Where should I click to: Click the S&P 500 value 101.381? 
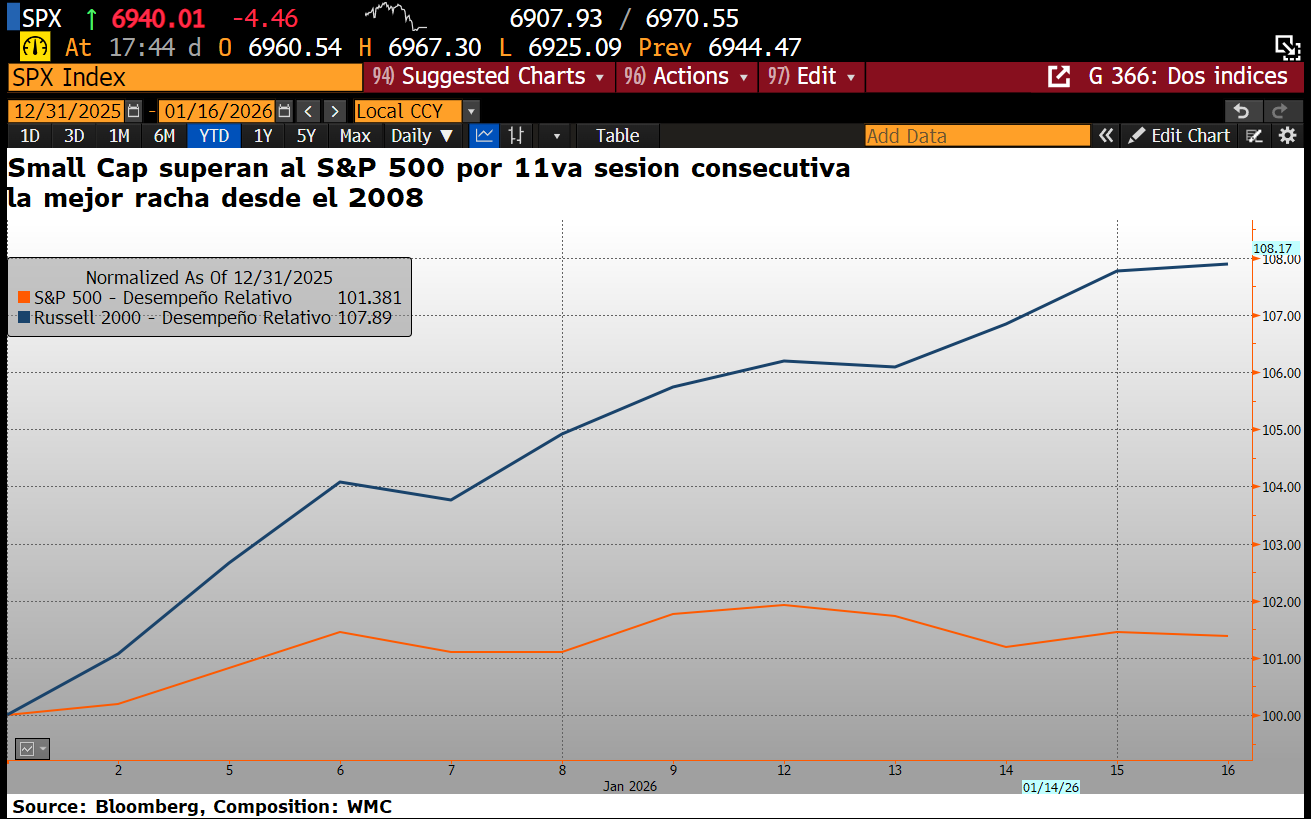pos(369,298)
